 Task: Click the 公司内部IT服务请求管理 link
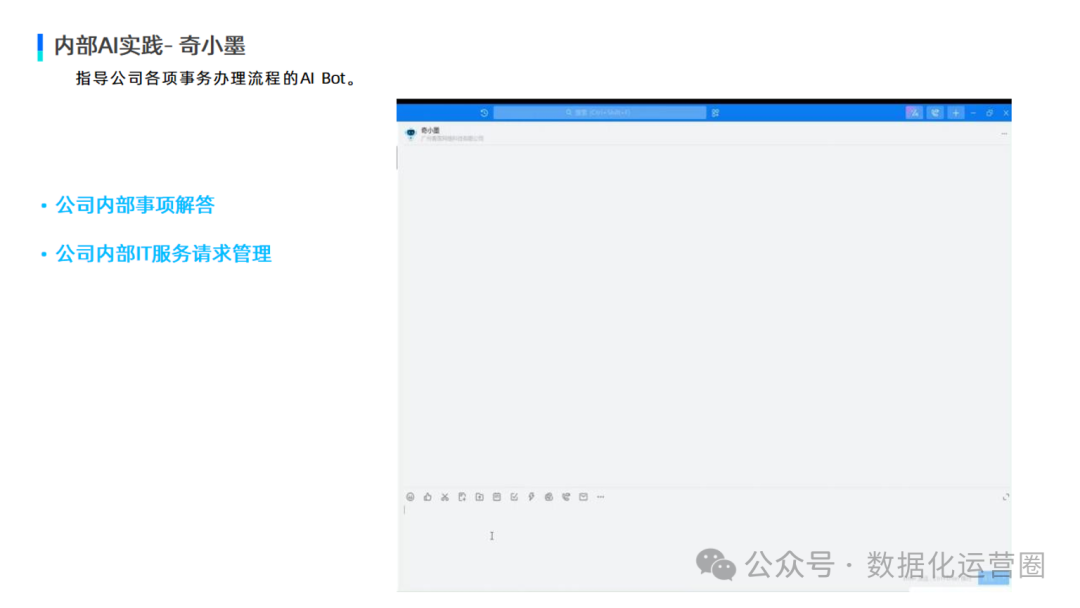pyautogui.click(x=162, y=253)
